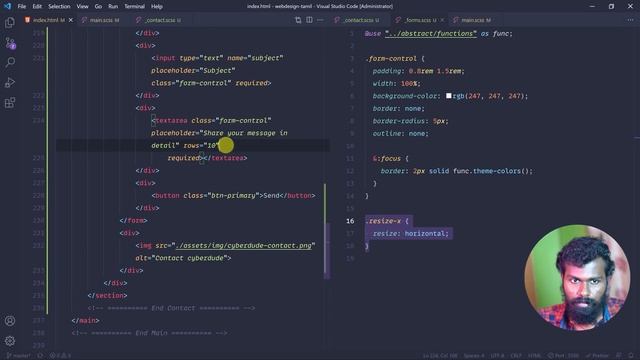Open the Explorer view in activity bar
This screenshot has height=360, width=640.
click(10, 22)
